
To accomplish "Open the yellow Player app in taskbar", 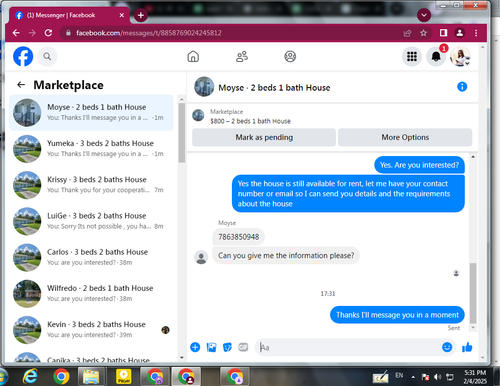I will pyautogui.click(x=123, y=377).
